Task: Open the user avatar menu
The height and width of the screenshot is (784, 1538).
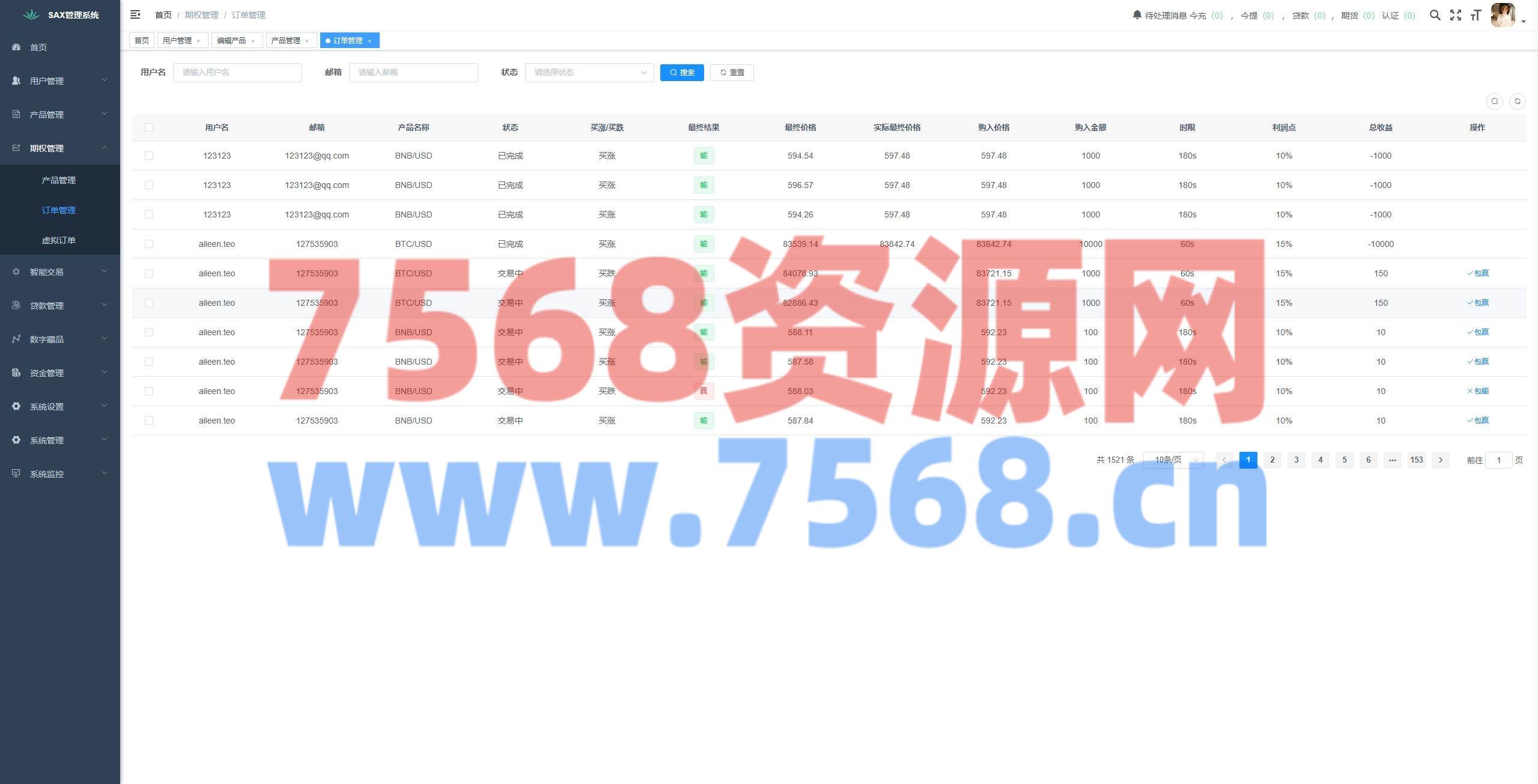Action: [1503, 15]
